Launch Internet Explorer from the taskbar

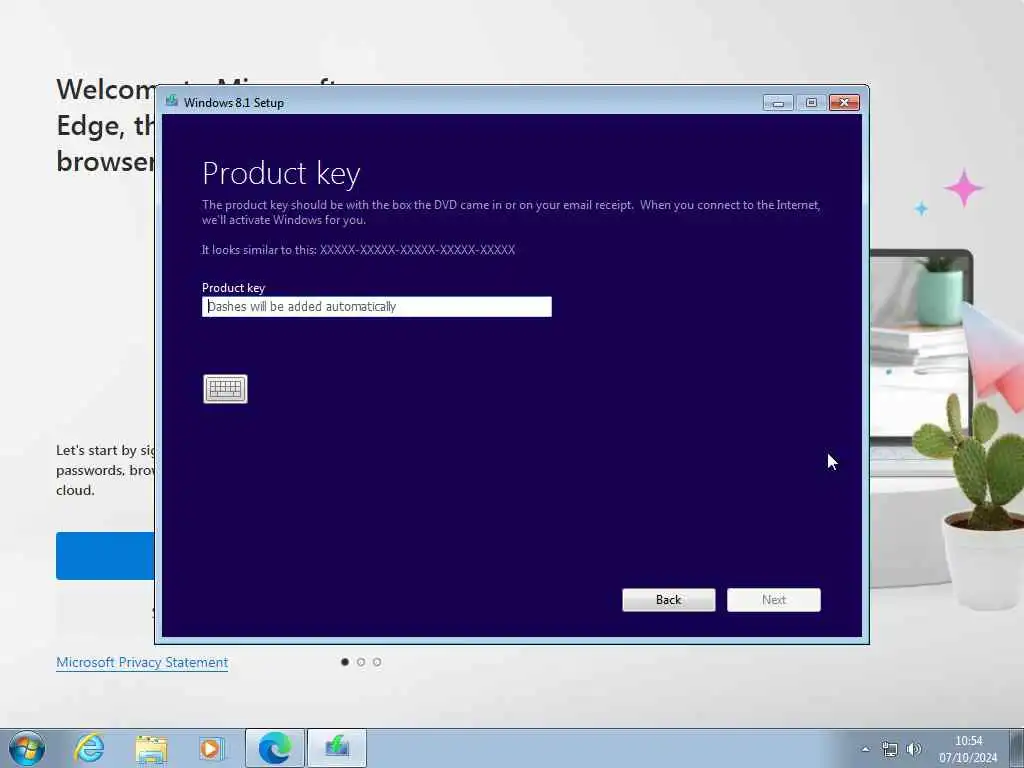(x=88, y=748)
